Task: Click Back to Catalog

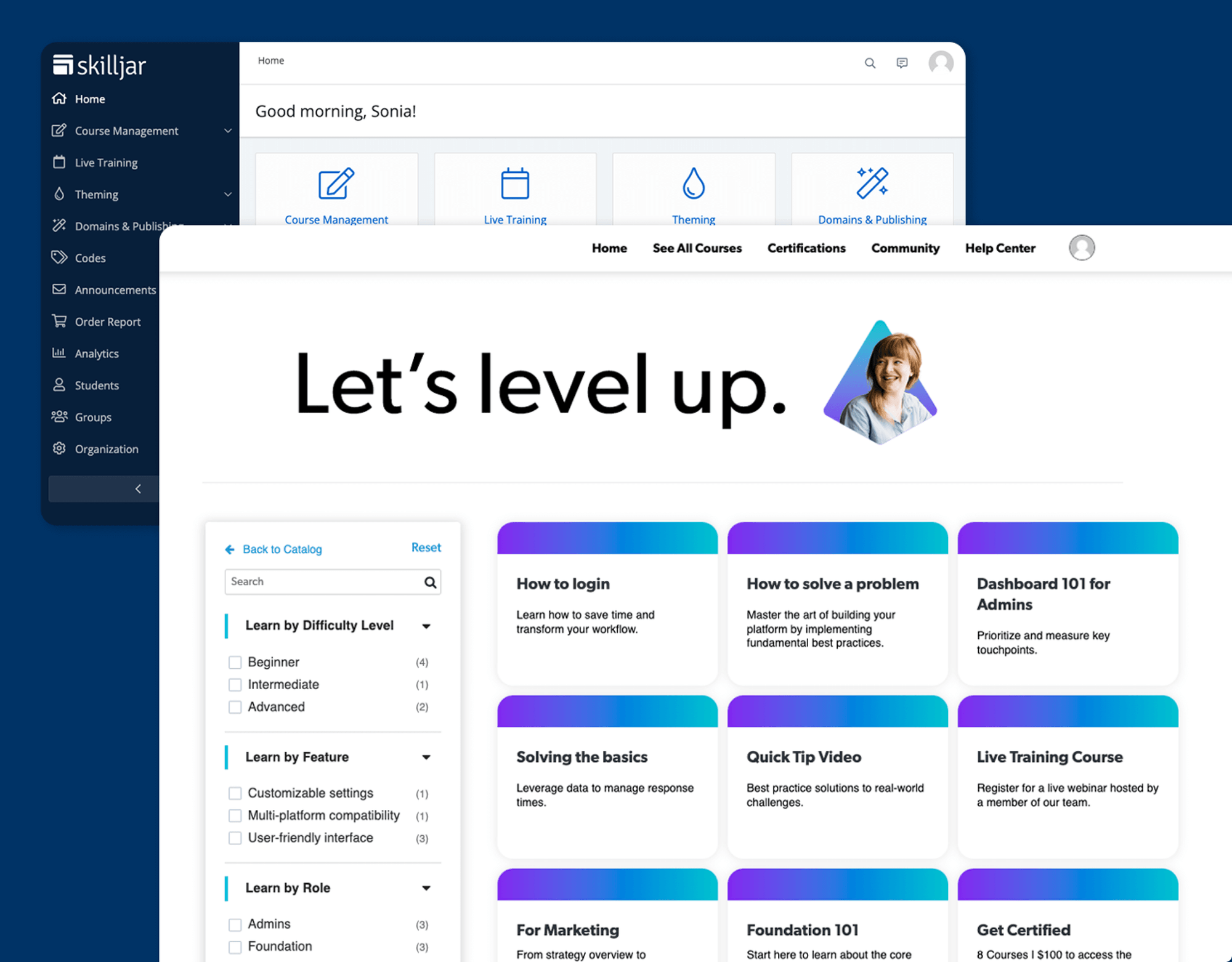Action: point(282,549)
